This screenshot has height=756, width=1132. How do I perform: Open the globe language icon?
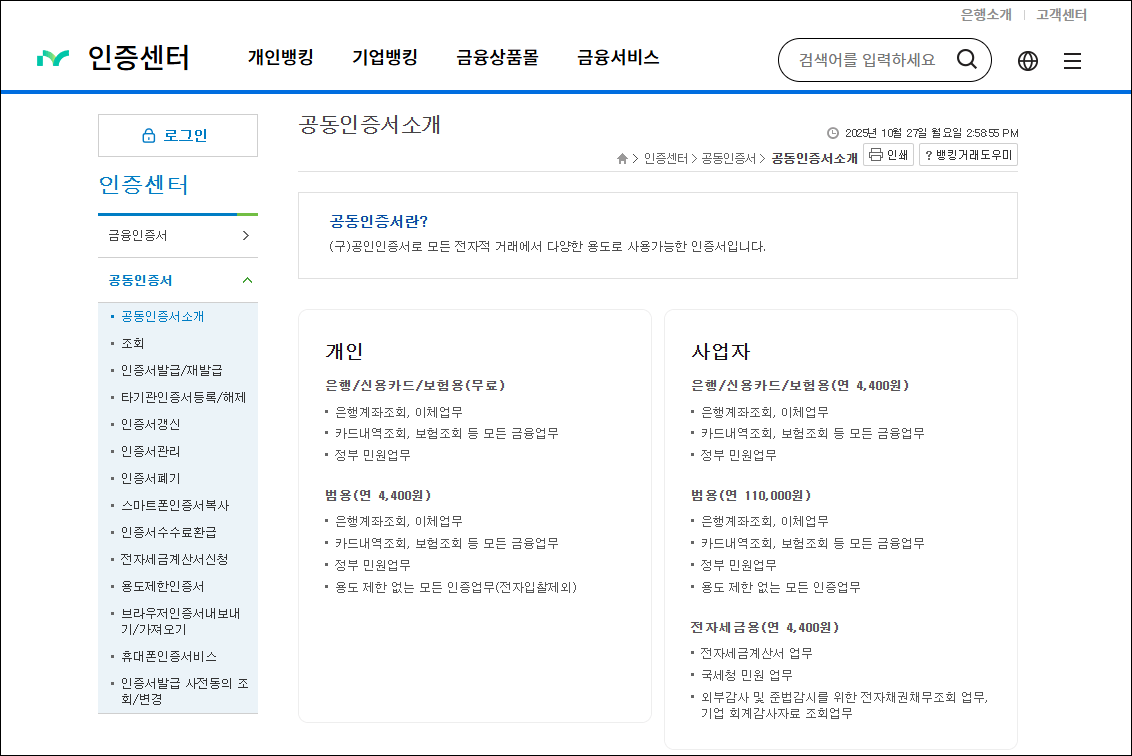(1028, 60)
